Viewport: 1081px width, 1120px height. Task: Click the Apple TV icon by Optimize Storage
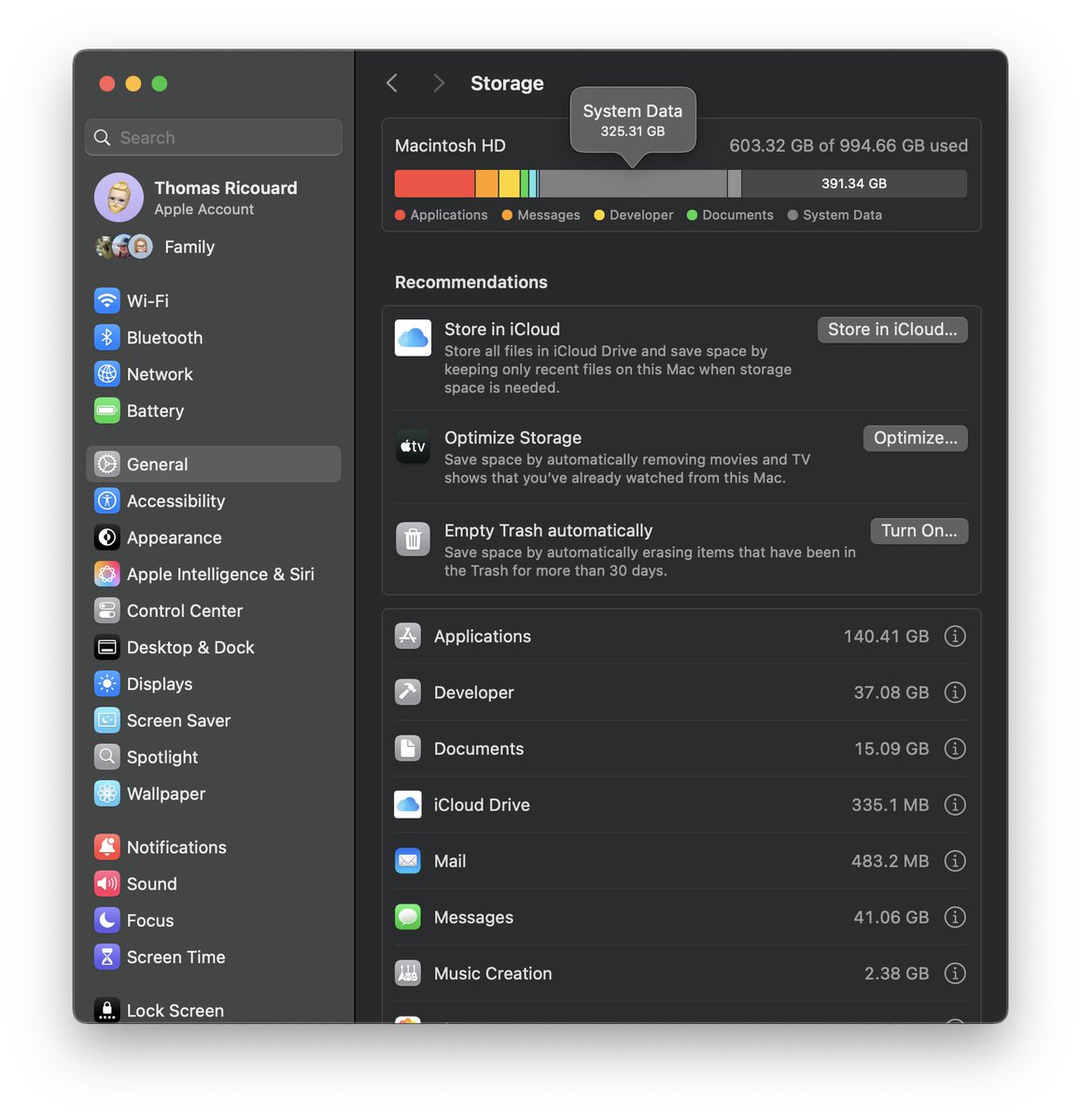(413, 447)
